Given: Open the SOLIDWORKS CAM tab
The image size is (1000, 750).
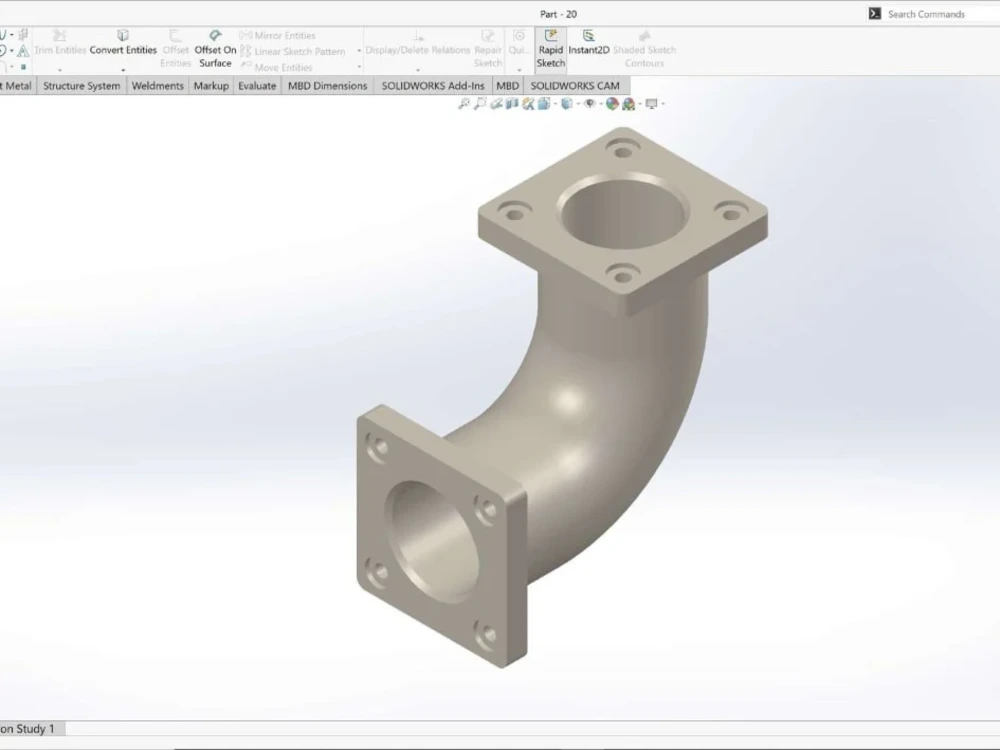Looking at the screenshot, I should coord(575,86).
